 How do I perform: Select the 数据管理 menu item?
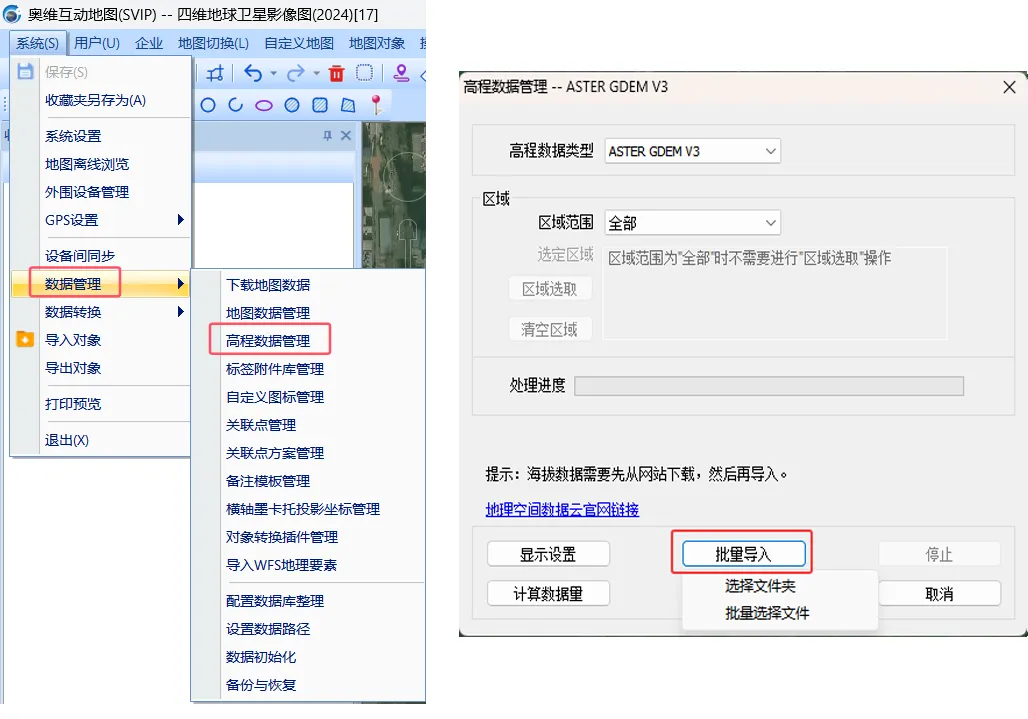101,284
